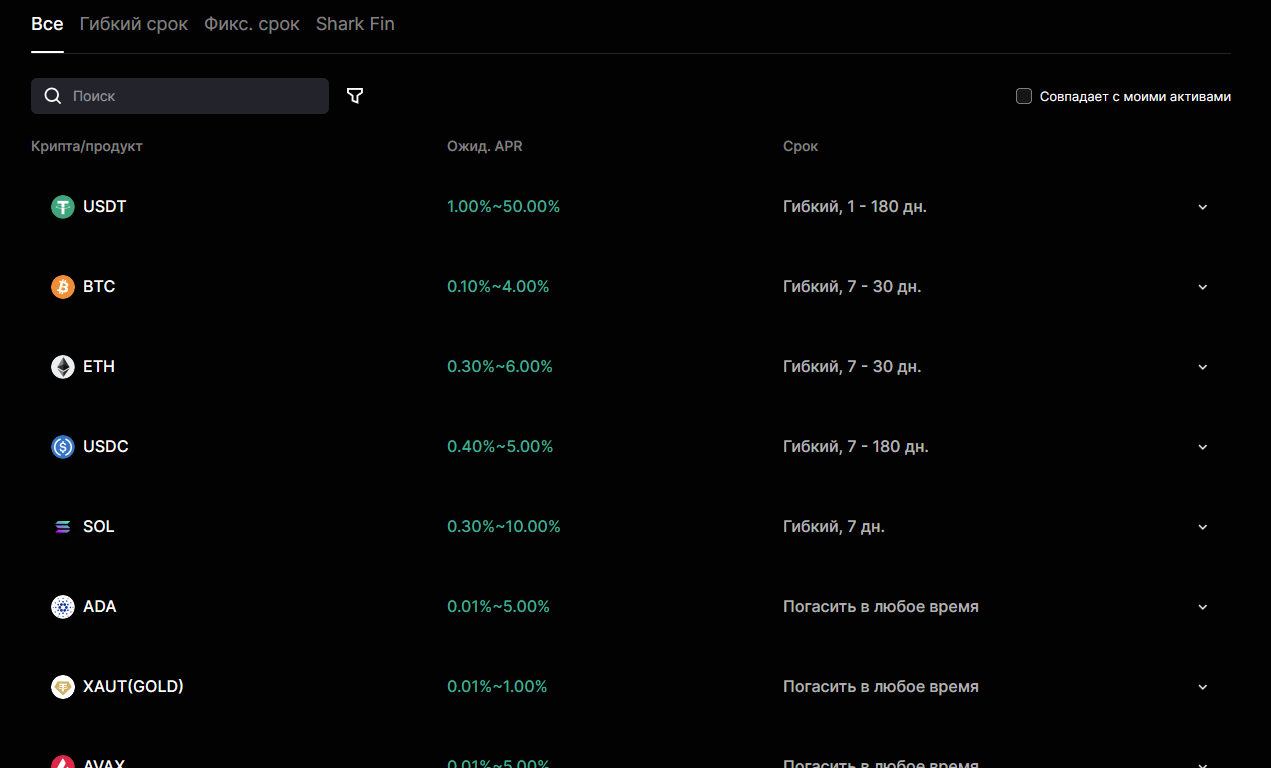Expand the ETH row chevron
The image size is (1271, 768).
click(1203, 367)
